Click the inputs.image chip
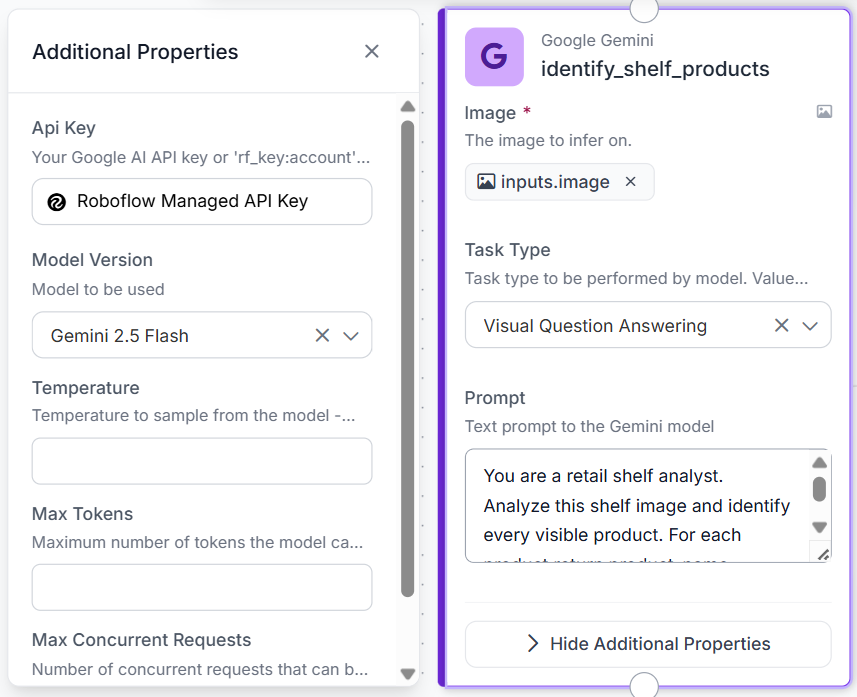 click(559, 181)
